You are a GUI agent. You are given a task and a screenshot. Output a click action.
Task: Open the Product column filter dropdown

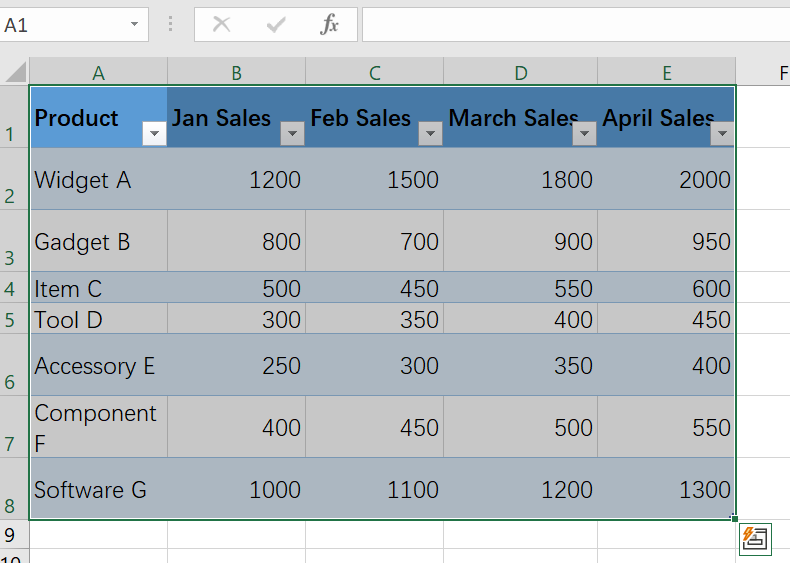[x=154, y=134]
